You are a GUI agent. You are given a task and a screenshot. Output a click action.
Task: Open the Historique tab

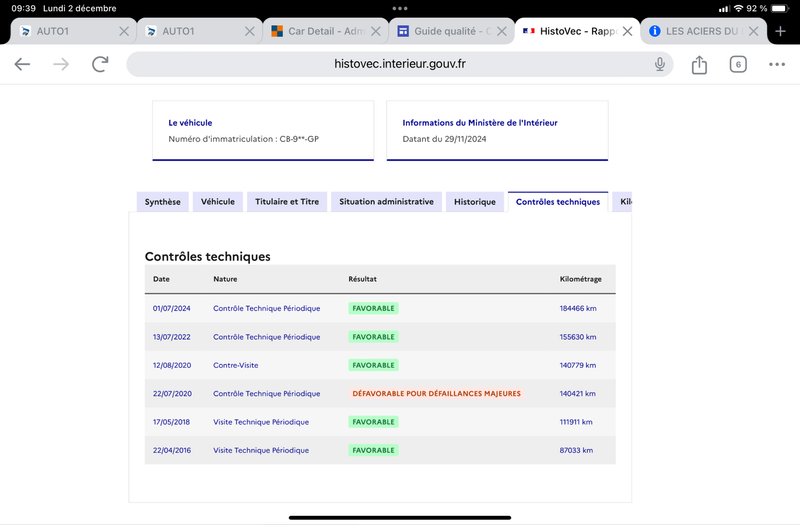pyautogui.click(x=475, y=202)
